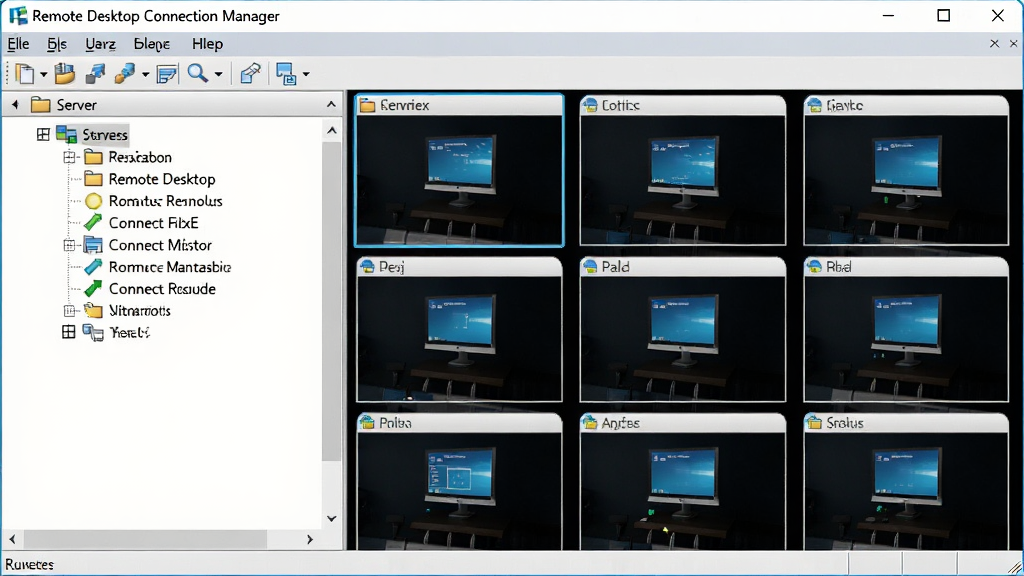Click the icon on Pald tile header
The height and width of the screenshot is (576, 1024).
point(590,266)
